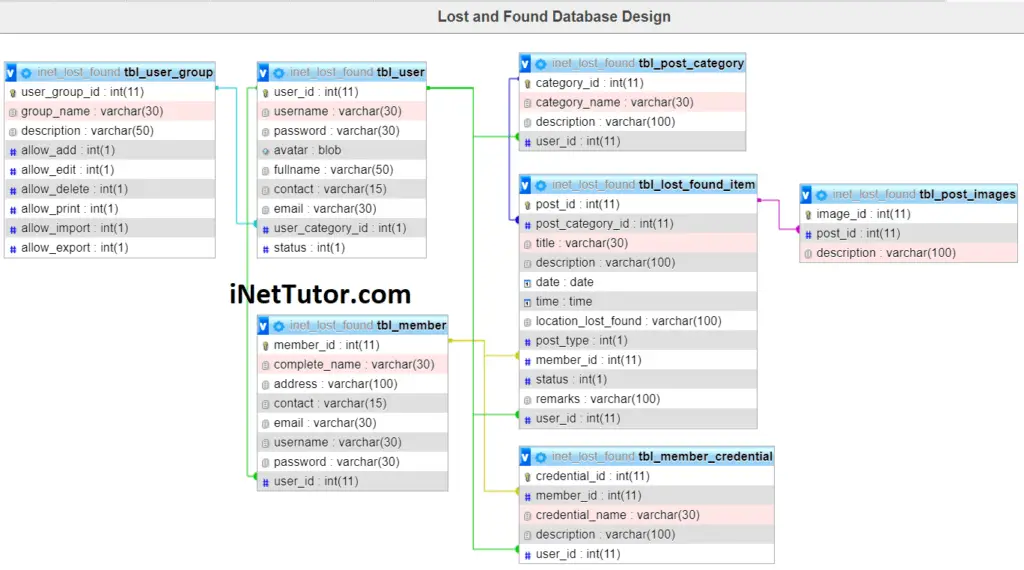Select 'user_id : int(11)' in tbl_member
Viewport: 1024px width, 570px height.
pos(353,481)
